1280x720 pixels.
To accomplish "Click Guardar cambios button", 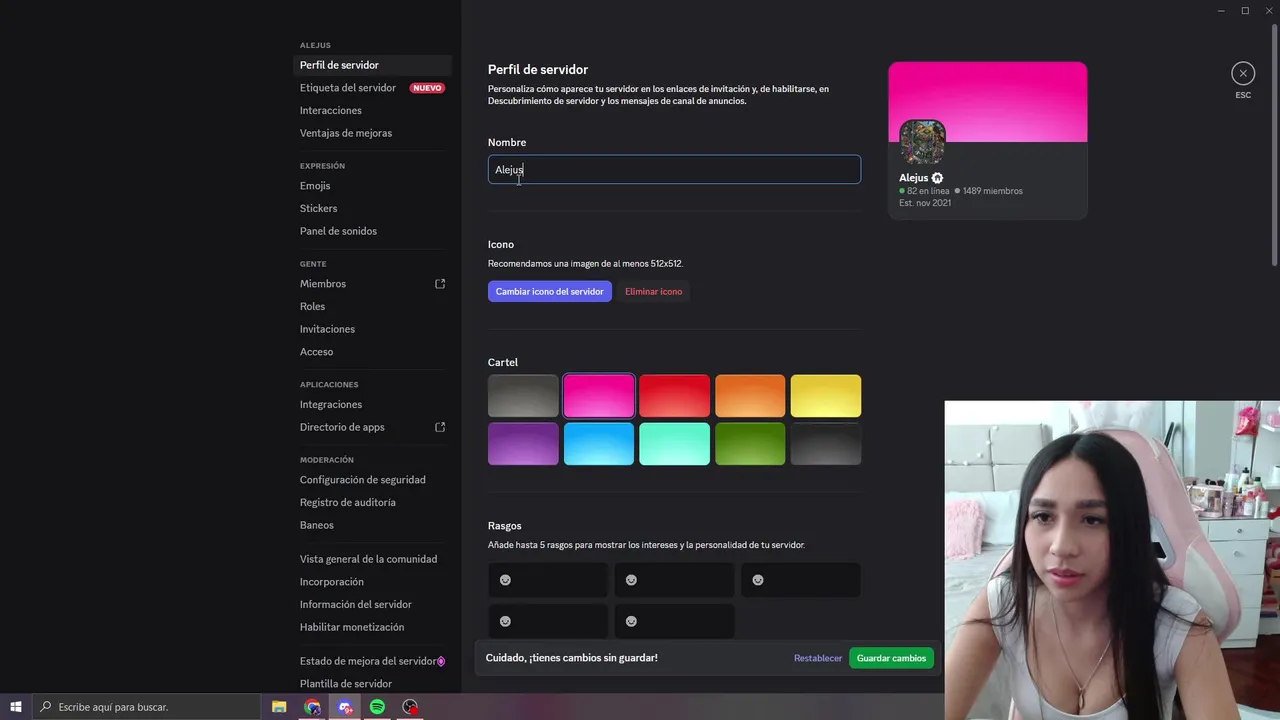I will point(891,658).
